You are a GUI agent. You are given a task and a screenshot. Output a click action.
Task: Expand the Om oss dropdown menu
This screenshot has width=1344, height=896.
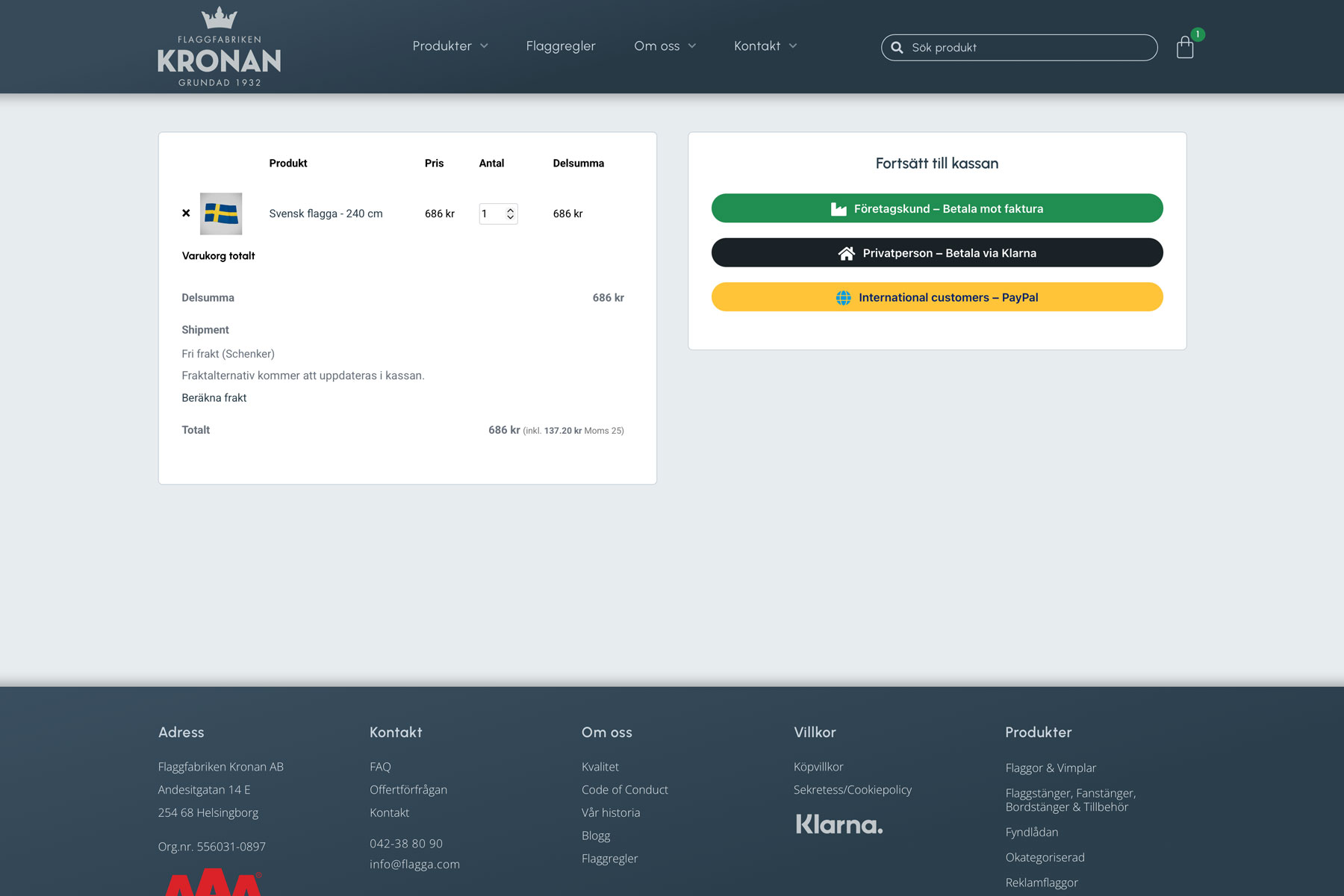(x=665, y=46)
